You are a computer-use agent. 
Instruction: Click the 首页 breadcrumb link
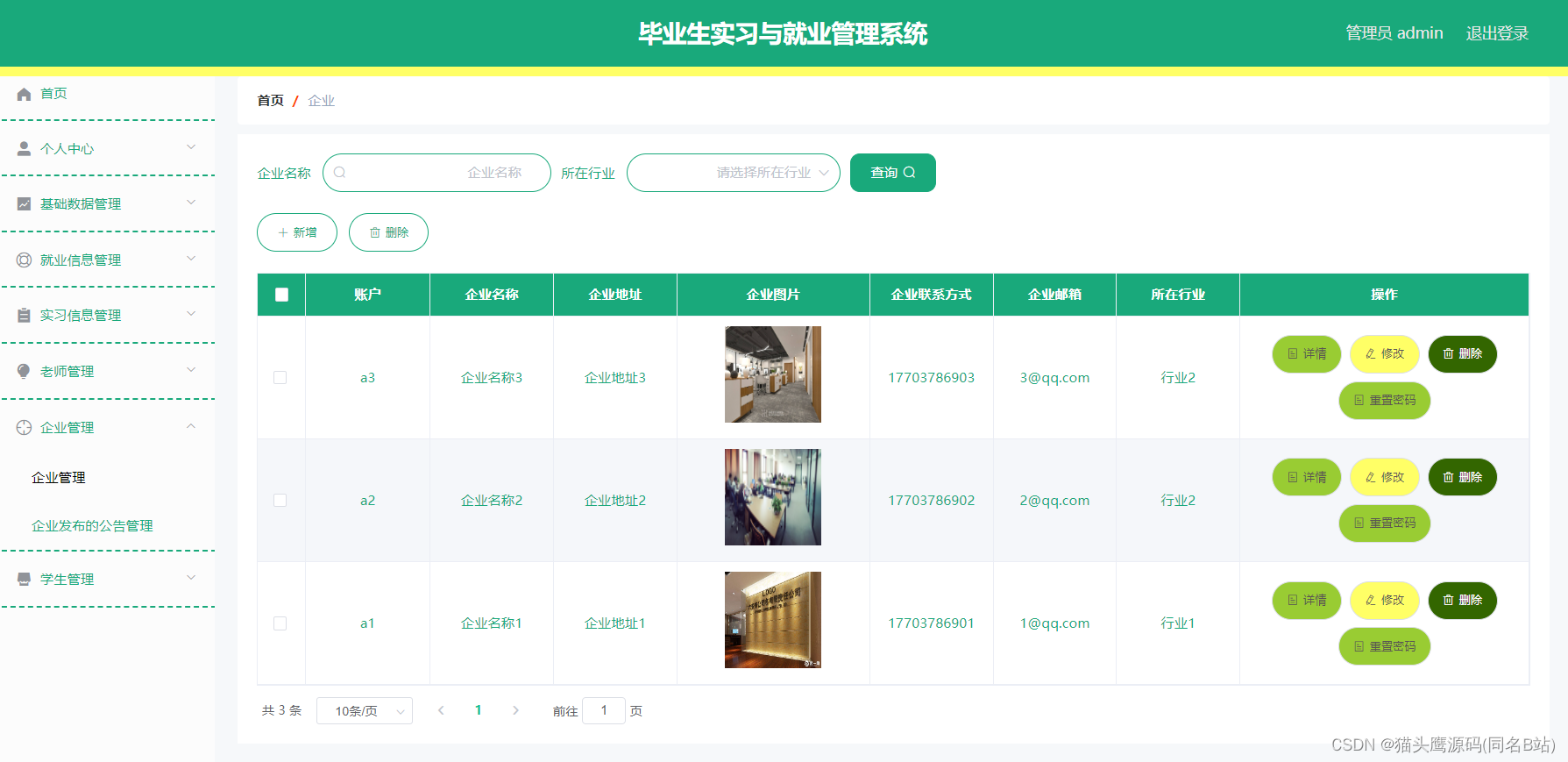[x=270, y=101]
